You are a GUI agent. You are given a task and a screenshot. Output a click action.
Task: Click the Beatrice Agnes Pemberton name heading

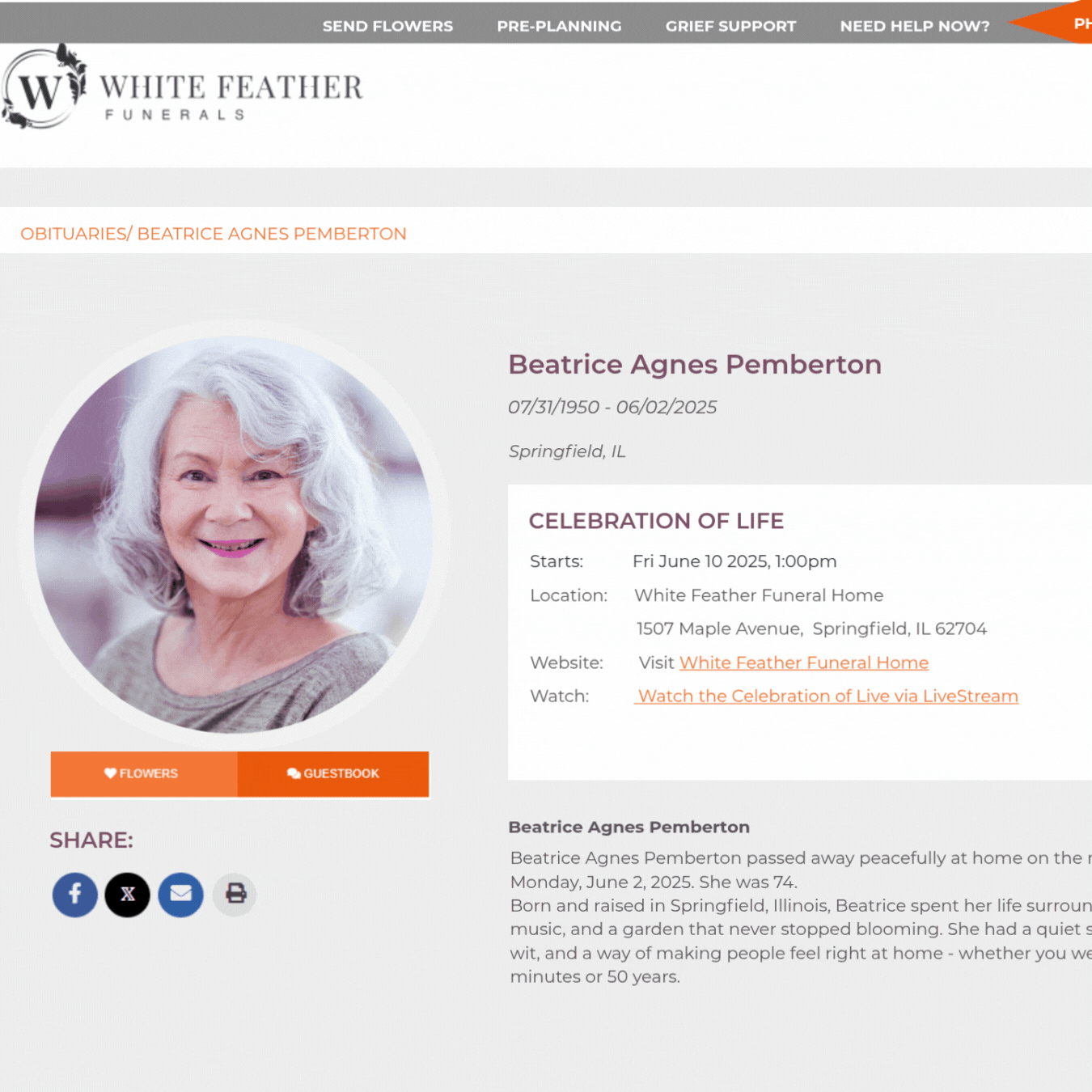click(694, 365)
